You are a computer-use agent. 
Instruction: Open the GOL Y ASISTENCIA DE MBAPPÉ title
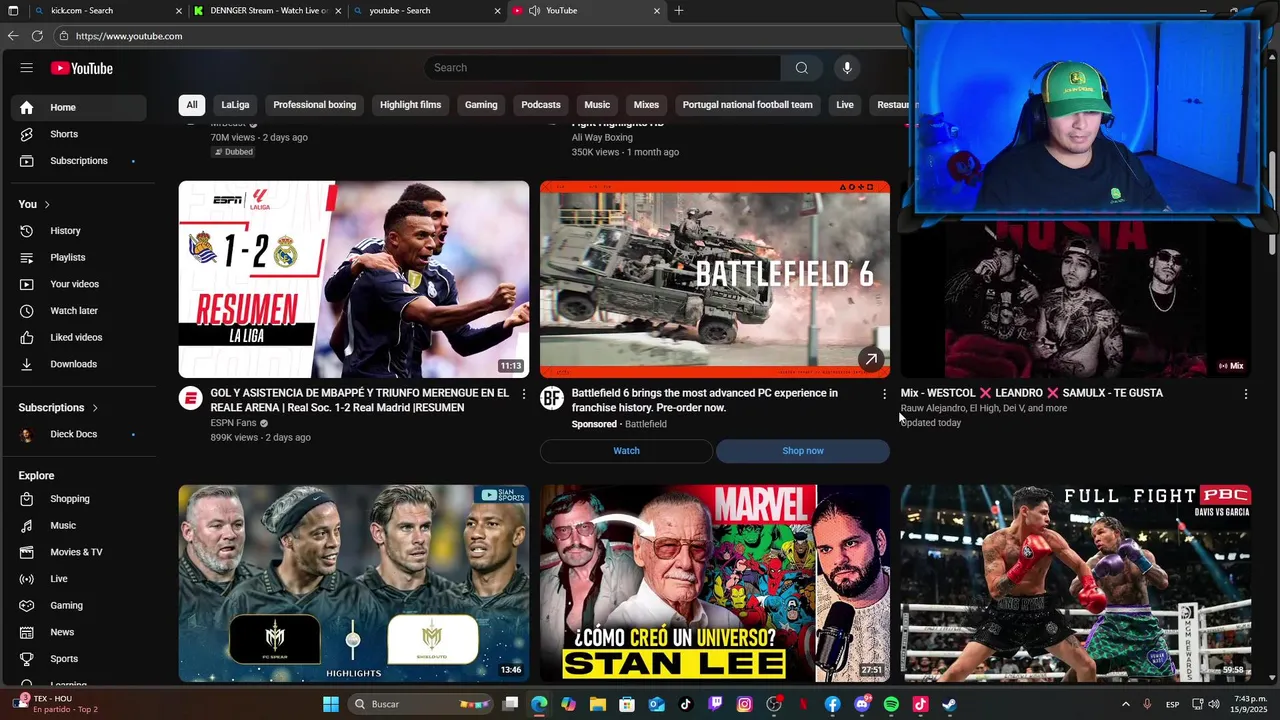pos(359,400)
